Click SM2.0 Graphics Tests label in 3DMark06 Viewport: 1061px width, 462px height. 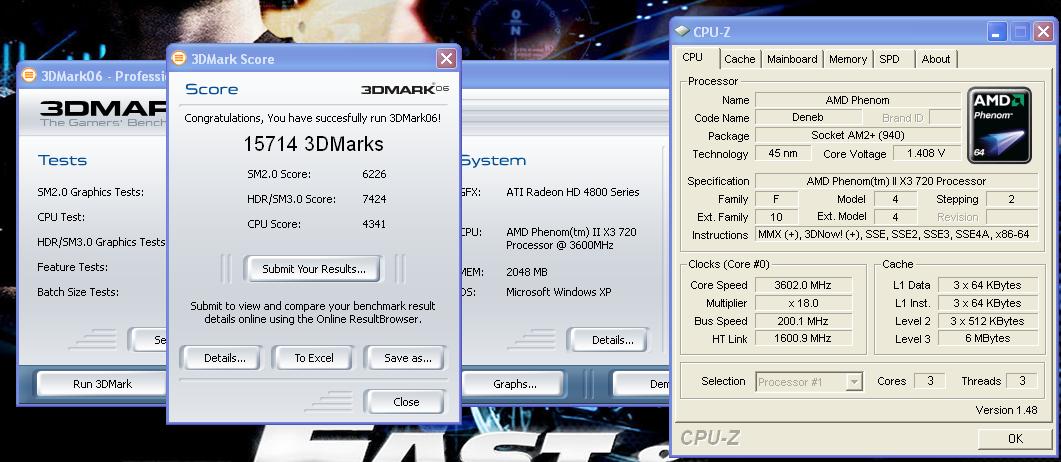[91, 192]
